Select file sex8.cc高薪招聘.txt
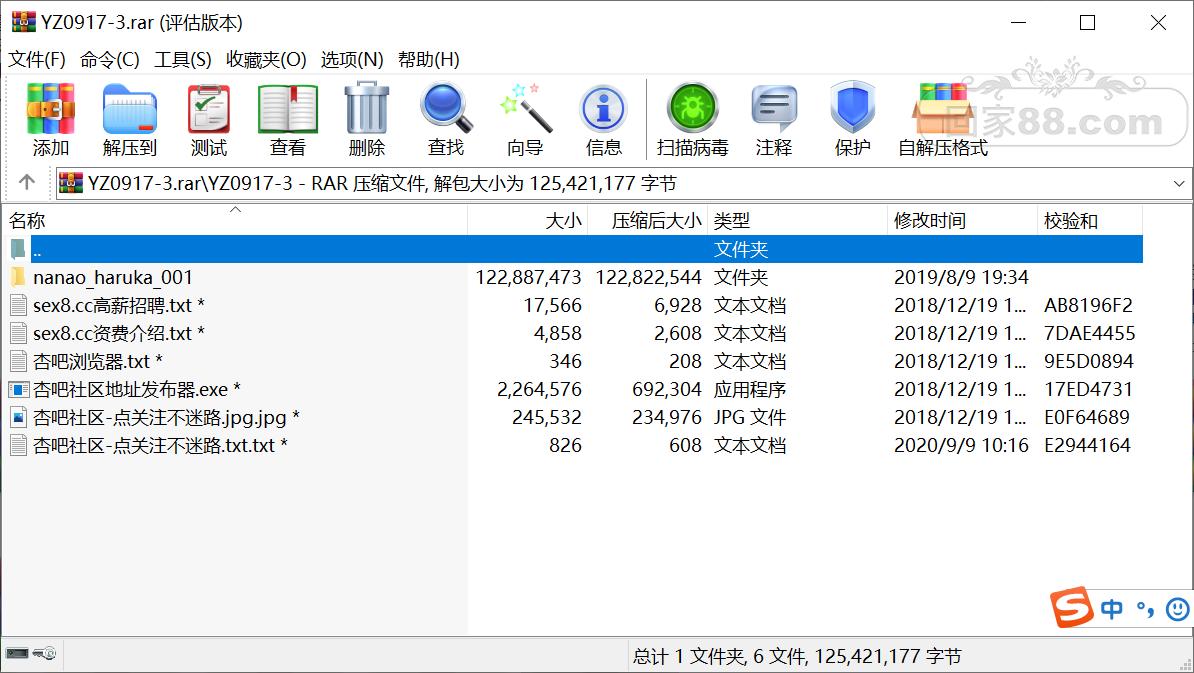The height and width of the screenshot is (673, 1194). (119, 305)
